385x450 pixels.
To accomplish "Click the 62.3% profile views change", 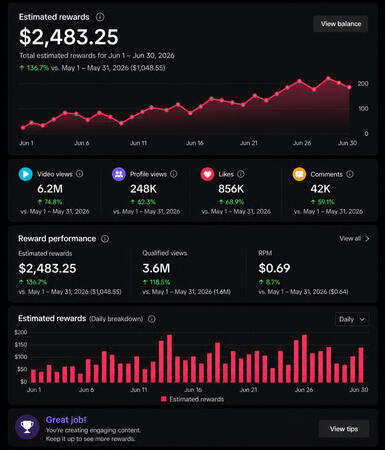I will tap(143, 202).
